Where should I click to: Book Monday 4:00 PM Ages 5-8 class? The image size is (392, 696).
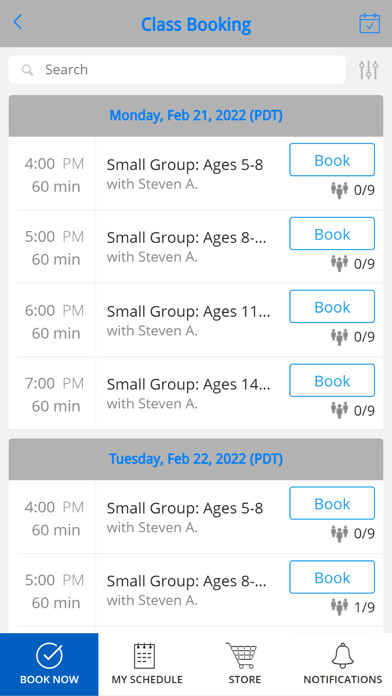(332, 160)
